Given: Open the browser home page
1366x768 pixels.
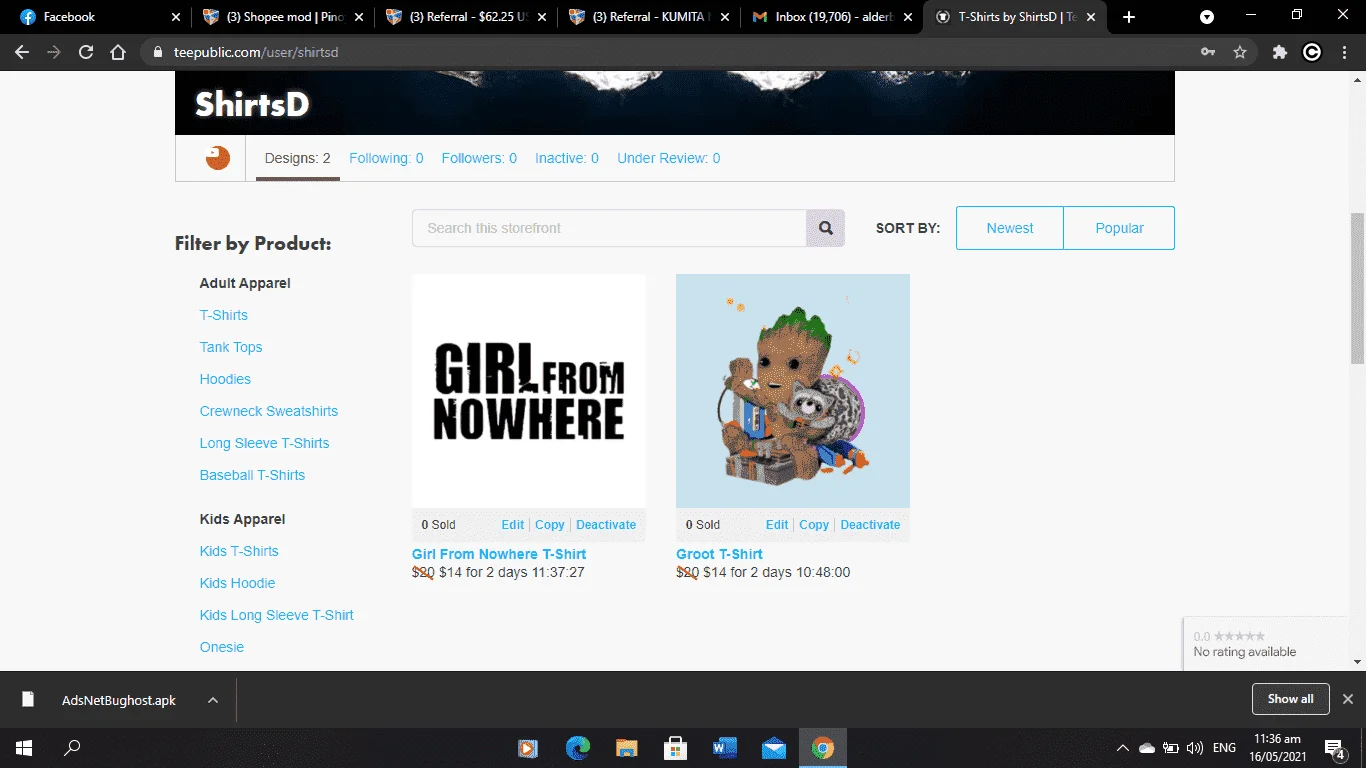Looking at the screenshot, I should (118, 53).
